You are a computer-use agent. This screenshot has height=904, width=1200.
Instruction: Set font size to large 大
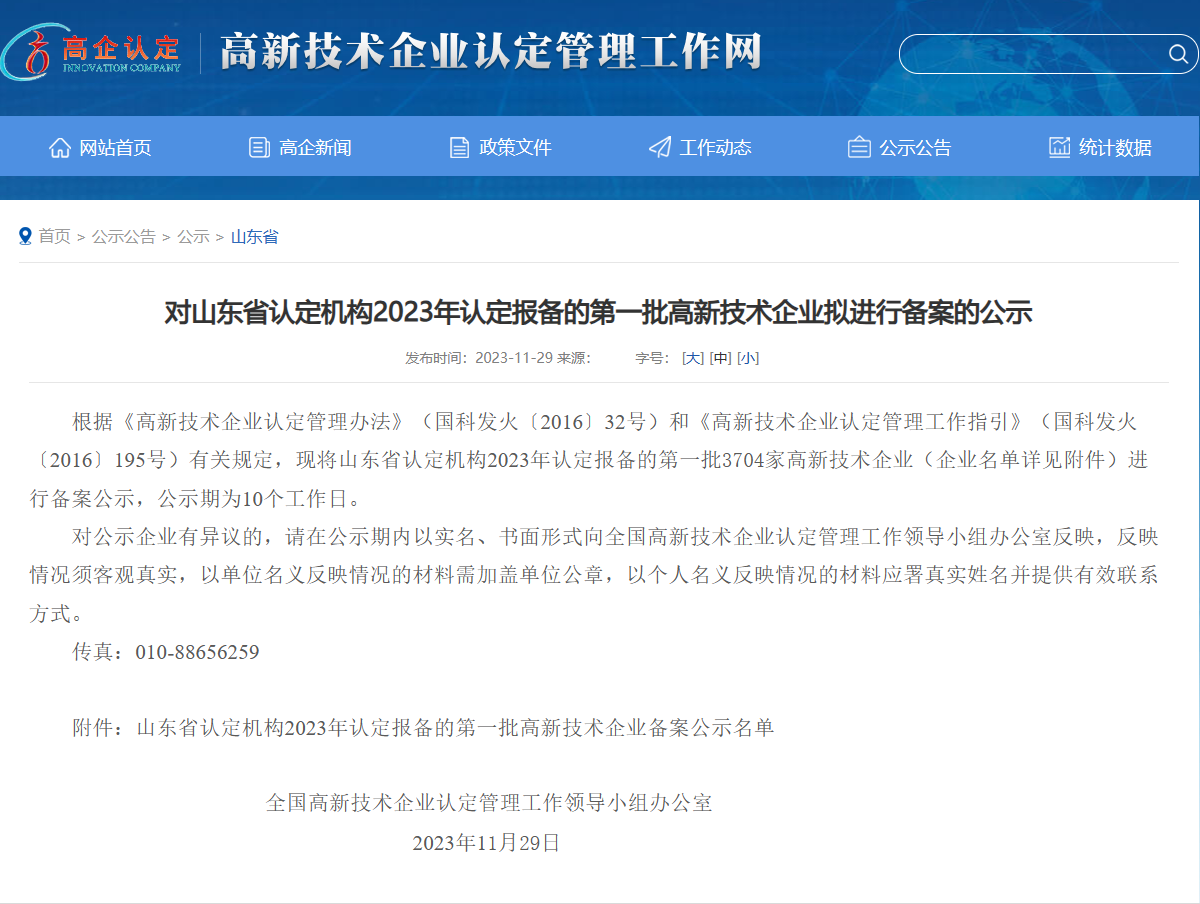[x=692, y=358]
